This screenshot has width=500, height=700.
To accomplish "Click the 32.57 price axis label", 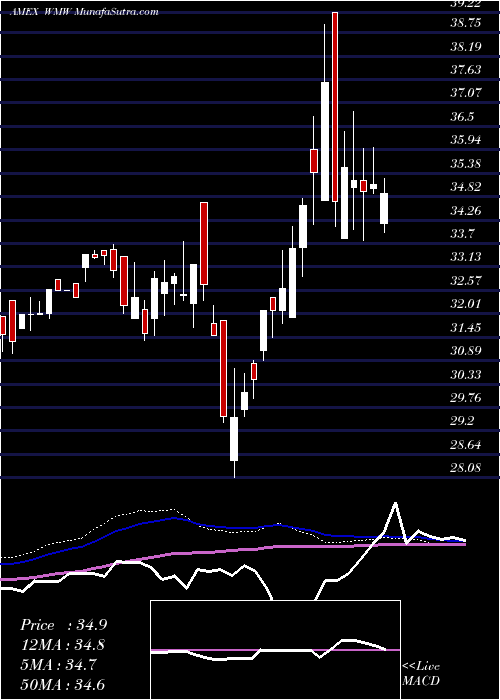I will [466, 281].
